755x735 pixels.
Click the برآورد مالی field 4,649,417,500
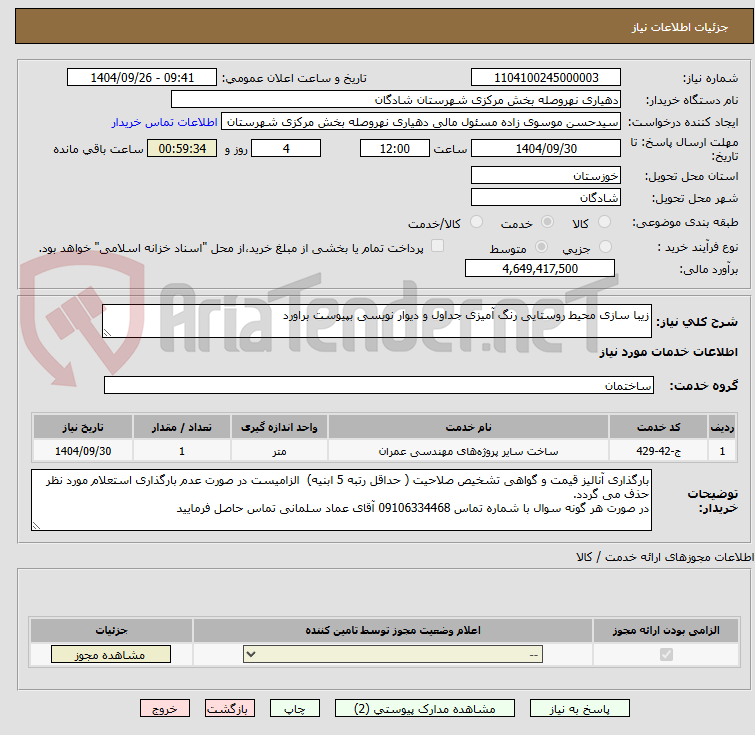coord(540,268)
